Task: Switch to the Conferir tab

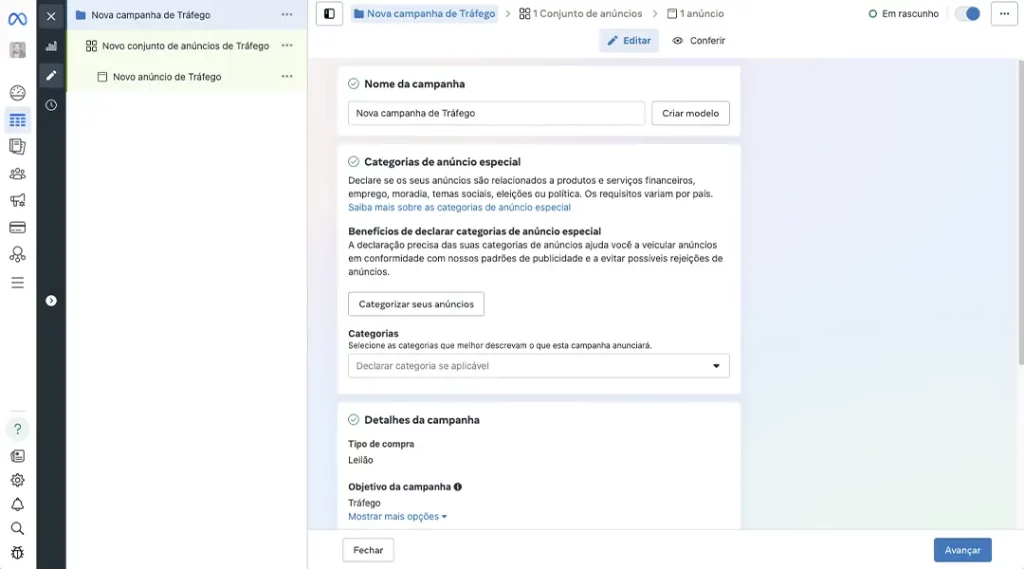Action: tap(698, 41)
